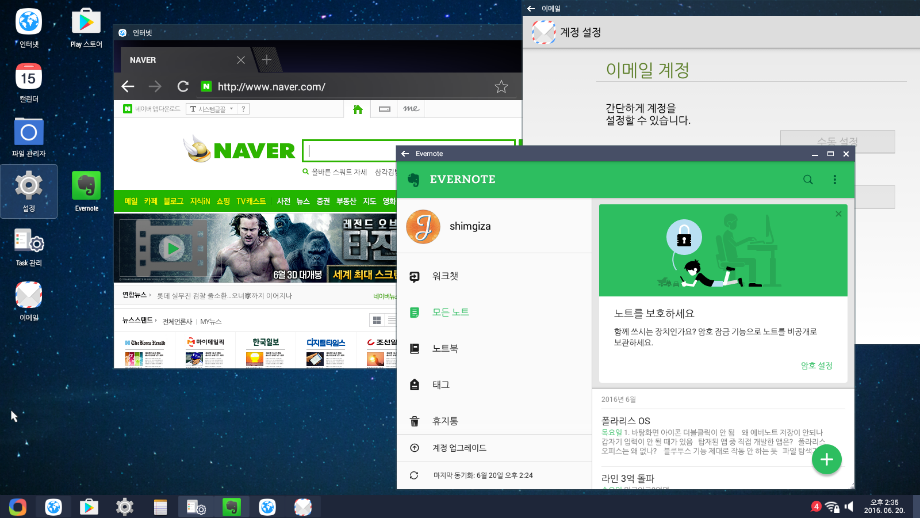
Task: Click the font help question mark
Action: pyautogui.click(x=243, y=109)
